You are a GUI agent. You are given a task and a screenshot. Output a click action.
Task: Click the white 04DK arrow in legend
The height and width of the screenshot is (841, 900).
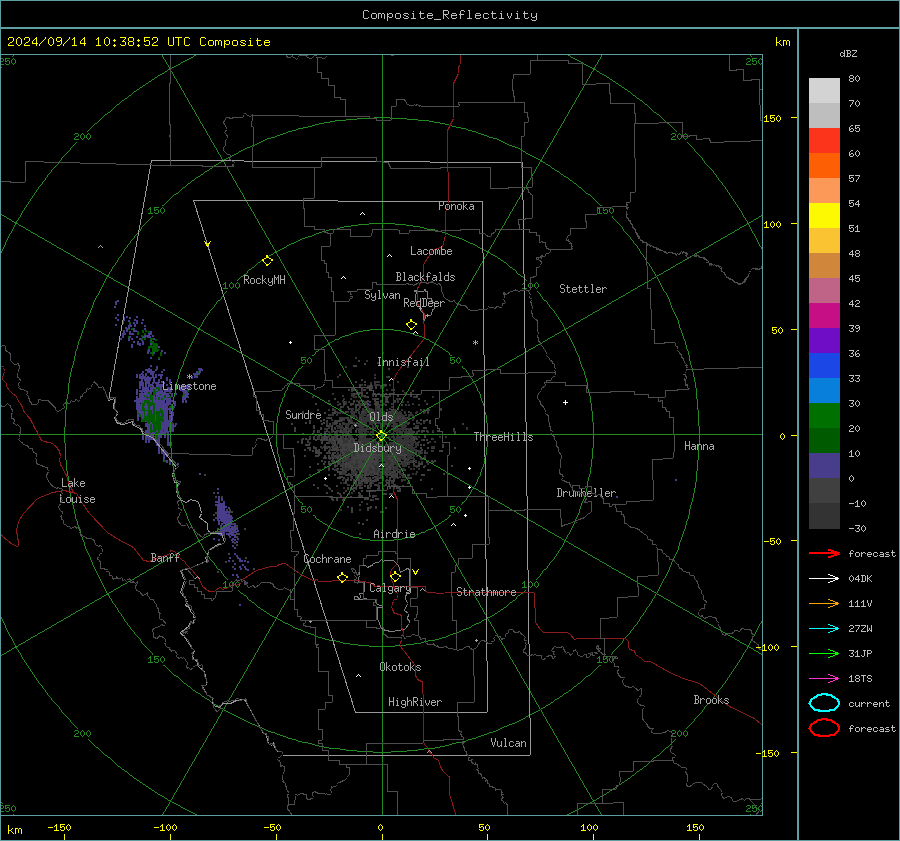[824, 578]
